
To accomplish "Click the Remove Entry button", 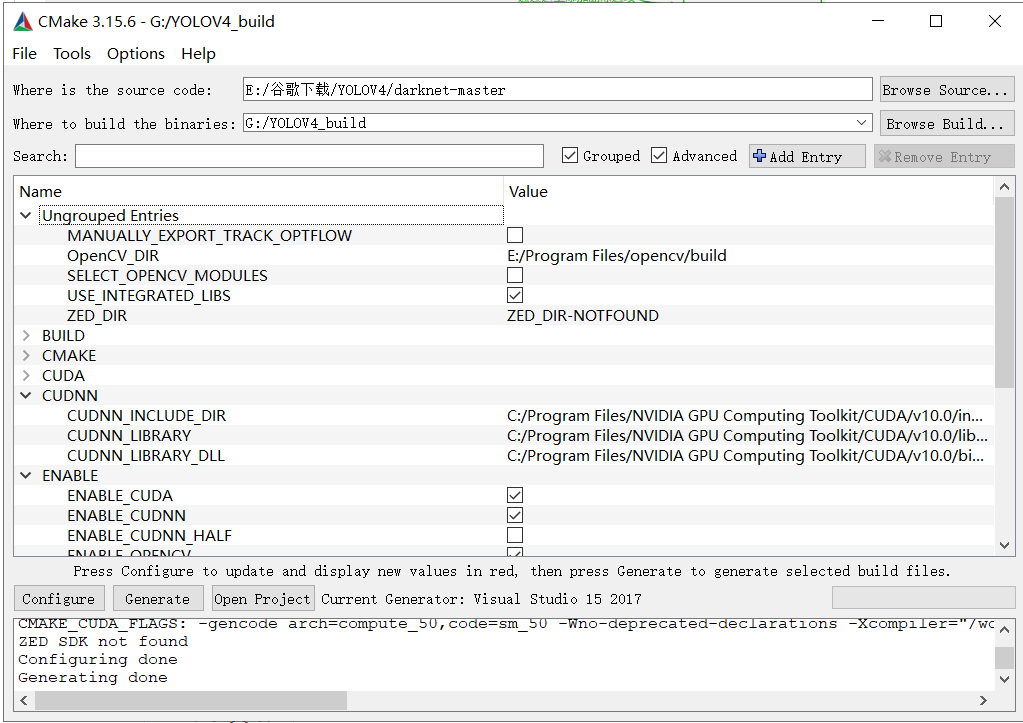I will point(943,157).
